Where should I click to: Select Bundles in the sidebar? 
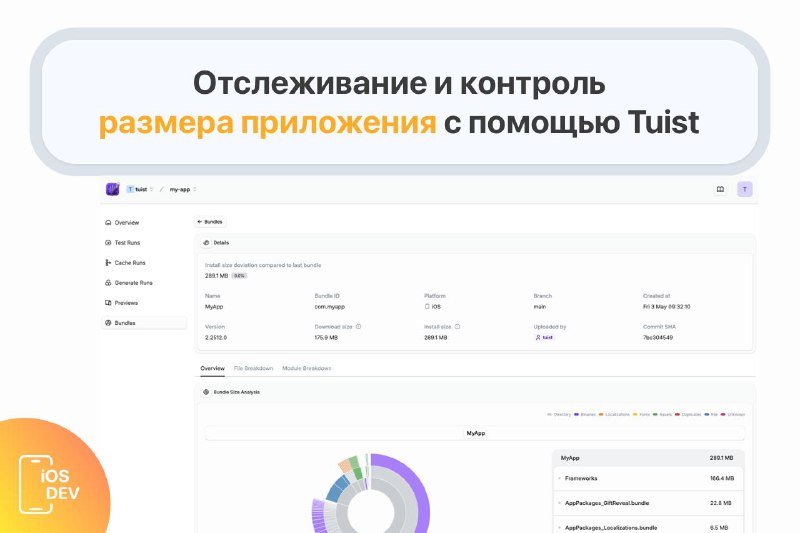(144, 323)
